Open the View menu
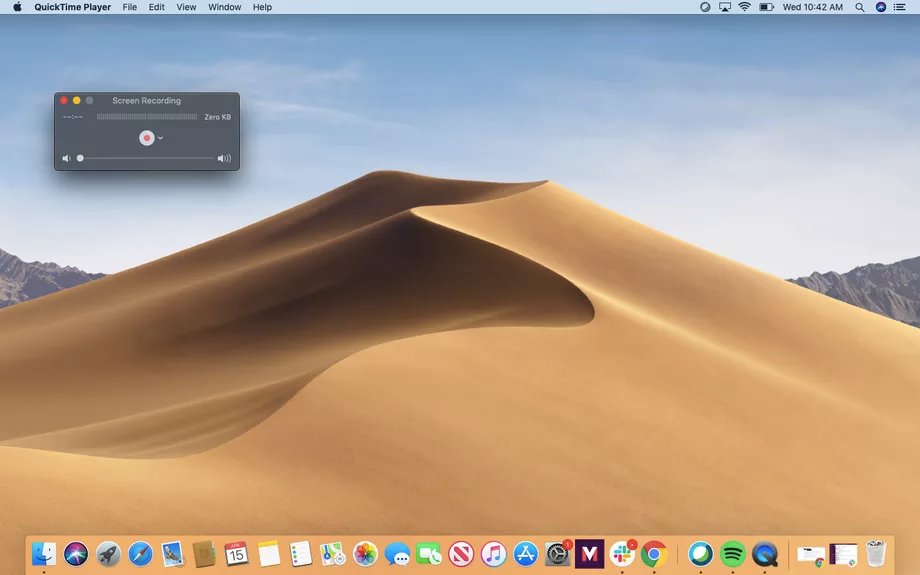The height and width of the screenshot is (575, 920). 186,7
